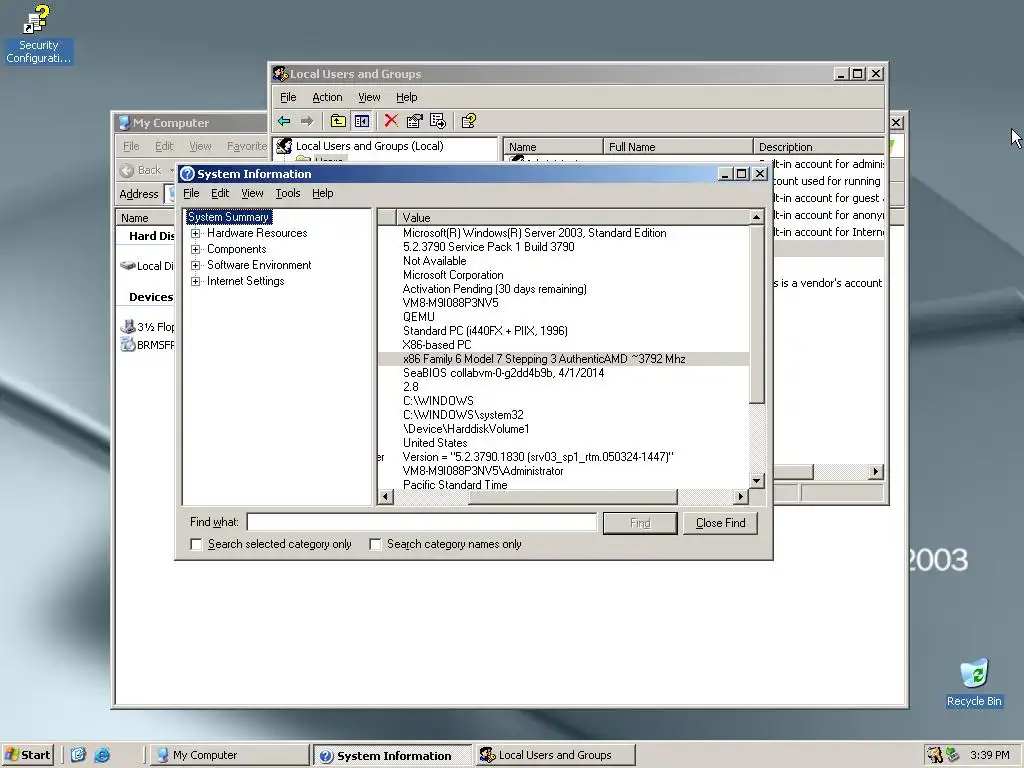The height and width of the screenshot is (768, 1024).
Task: Open Edit menu in System Information
Action: pyautogui.click(x=220, y=193)
